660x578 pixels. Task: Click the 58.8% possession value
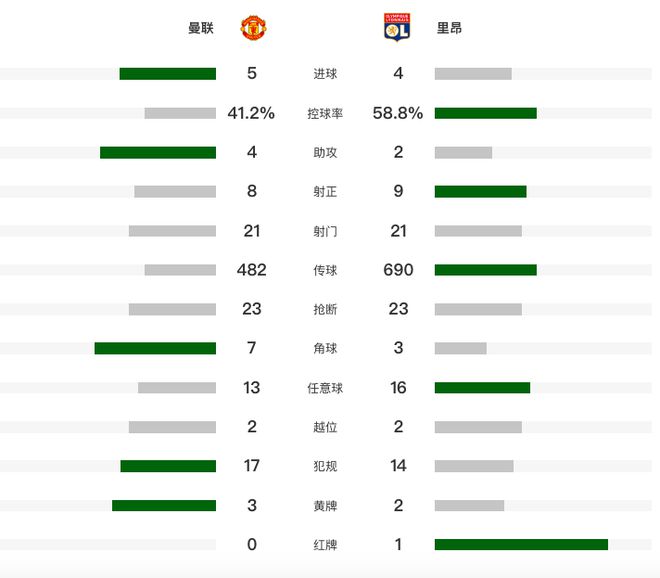[398, 113]
